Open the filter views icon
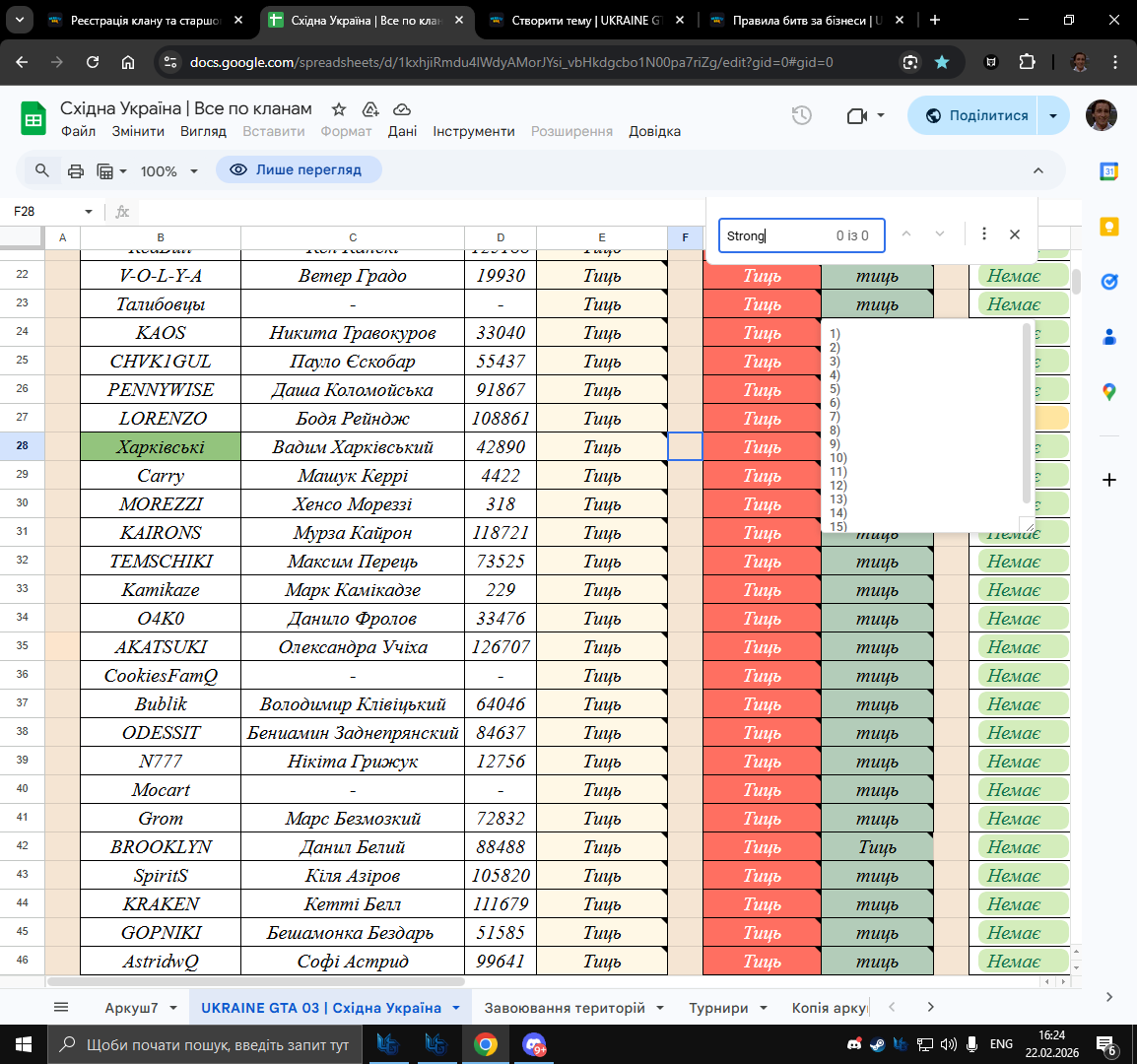Viewport: 1137px width, 1064px height. click(105, 171)
